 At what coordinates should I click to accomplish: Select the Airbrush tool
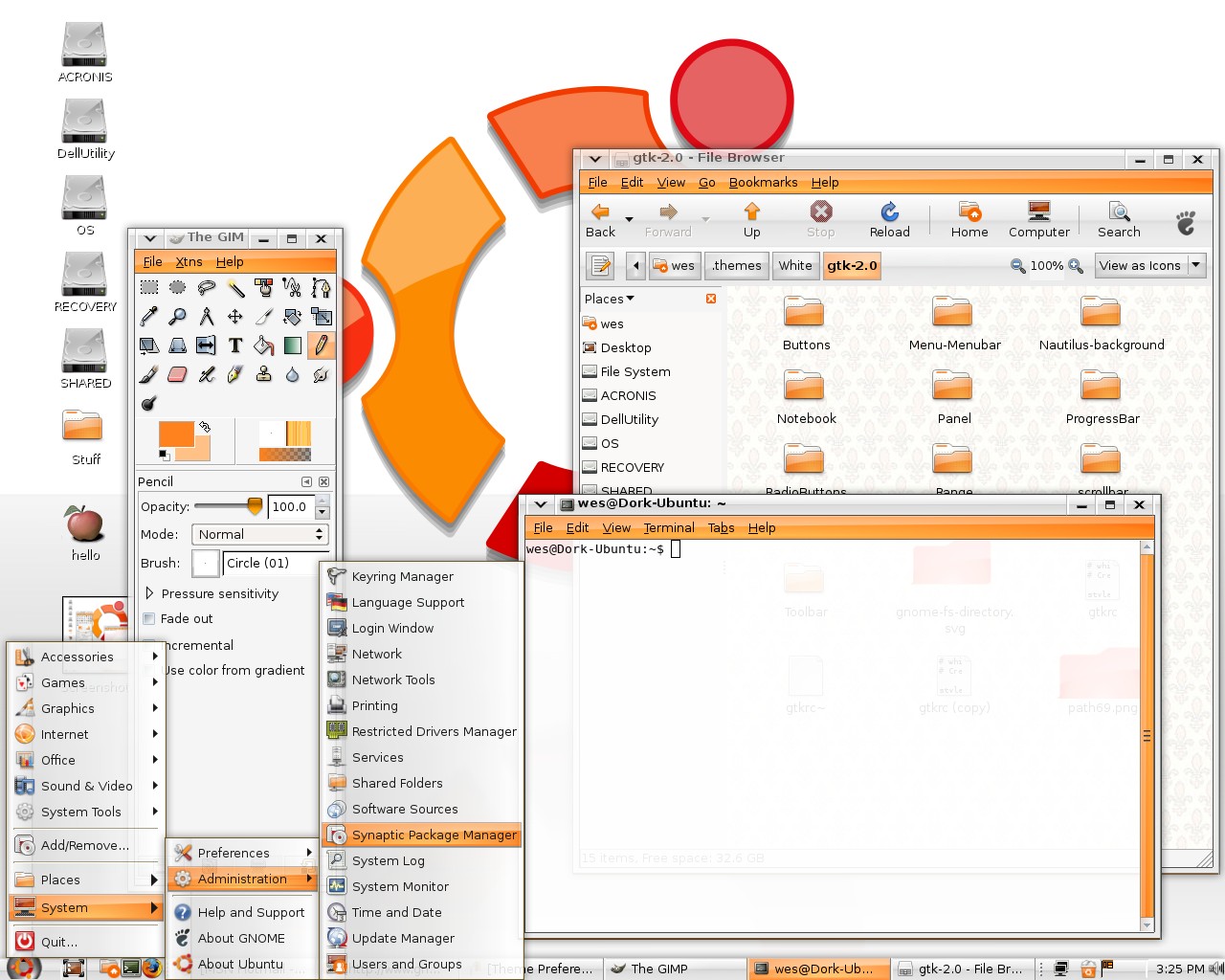[x=207, y=374]
